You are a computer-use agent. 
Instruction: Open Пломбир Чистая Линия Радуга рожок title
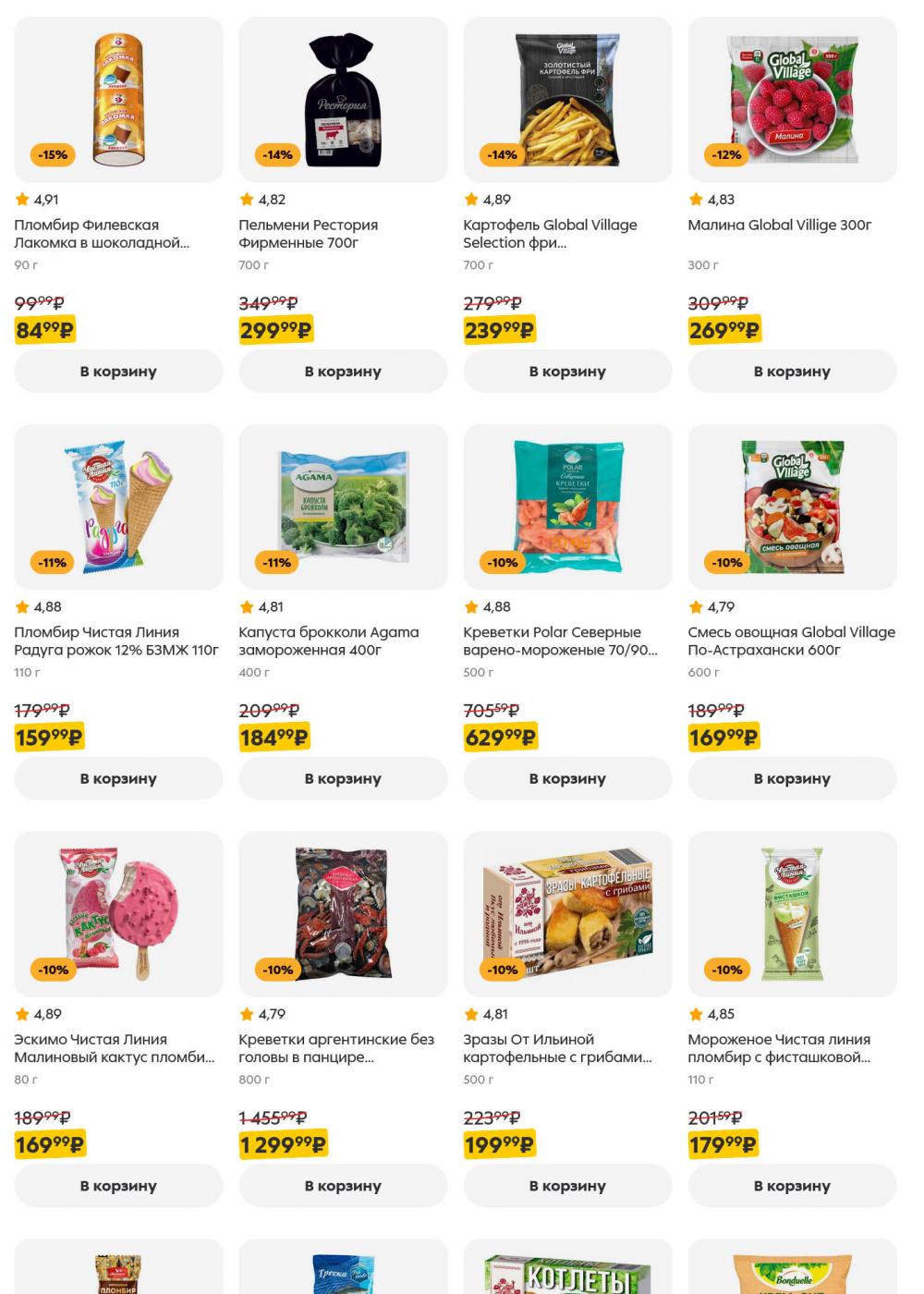pos(116,641)
